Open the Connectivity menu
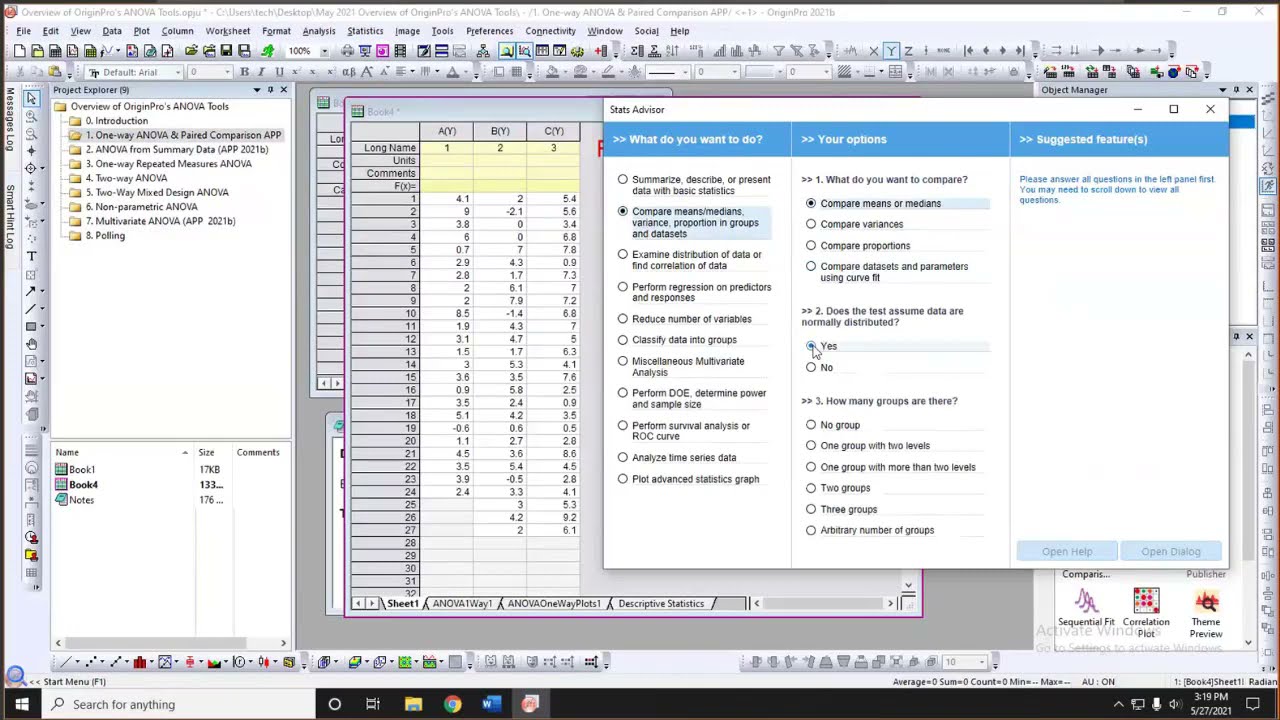 [x=550, y=31]
